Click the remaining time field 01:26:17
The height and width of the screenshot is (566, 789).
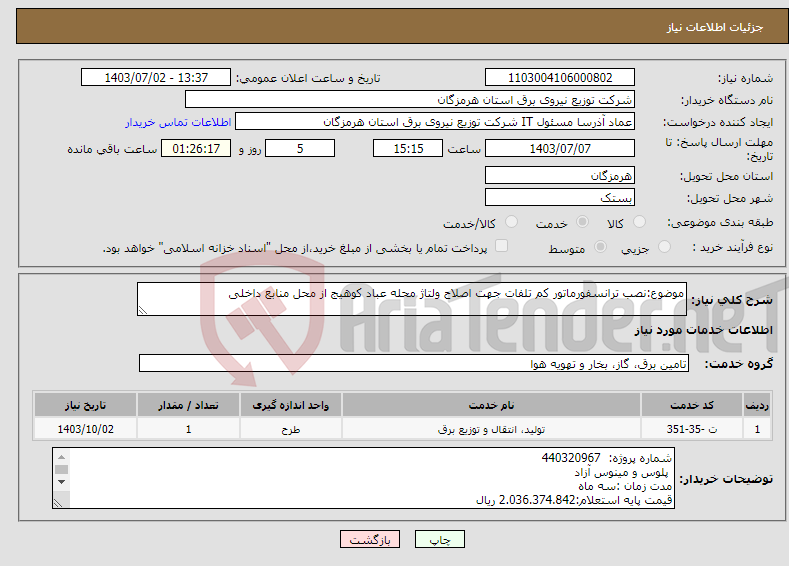pos(196,148)
